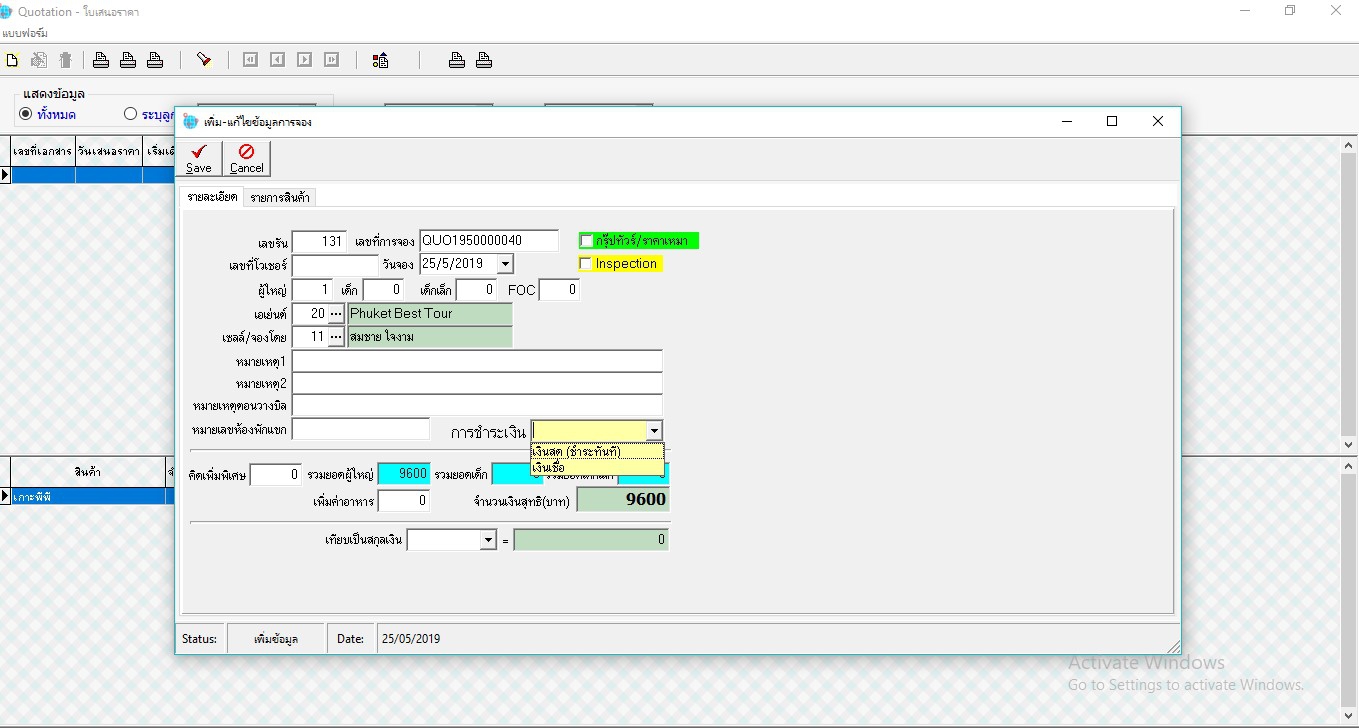The height and width of the screenshot is (728, 1359).
Task: Select the ทั้งหมด radio button
Action: point(26,114)
